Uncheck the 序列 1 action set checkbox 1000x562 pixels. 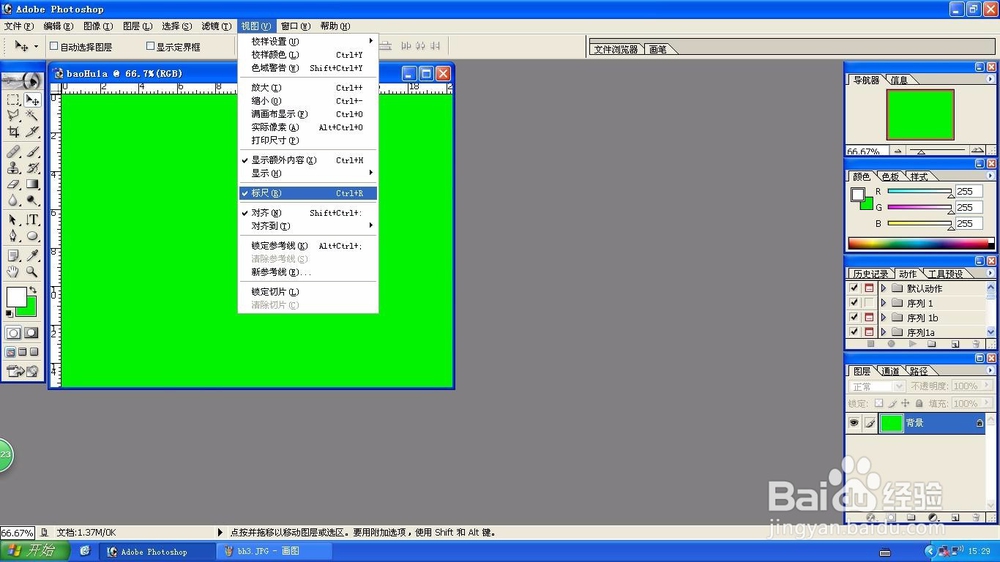[854, 303]
